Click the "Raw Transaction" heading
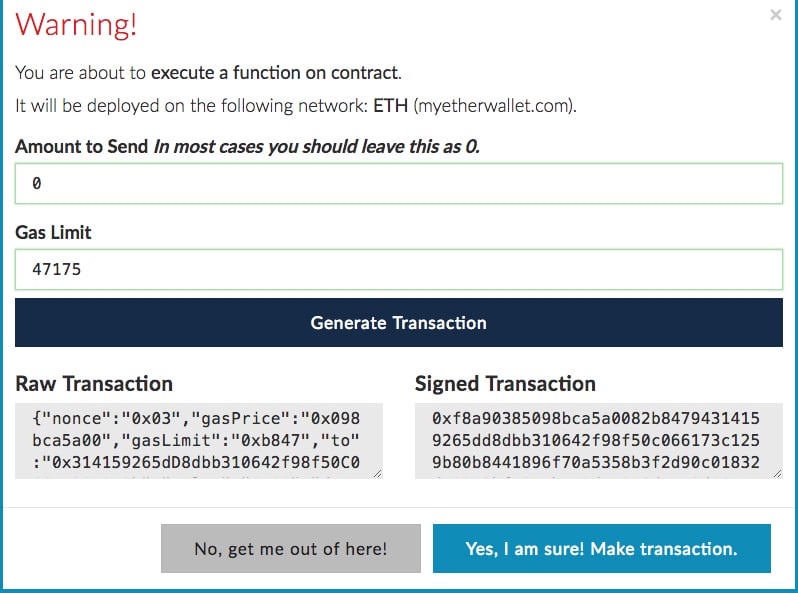This screenshot has height=593, width=798. [x=94, y=384]
